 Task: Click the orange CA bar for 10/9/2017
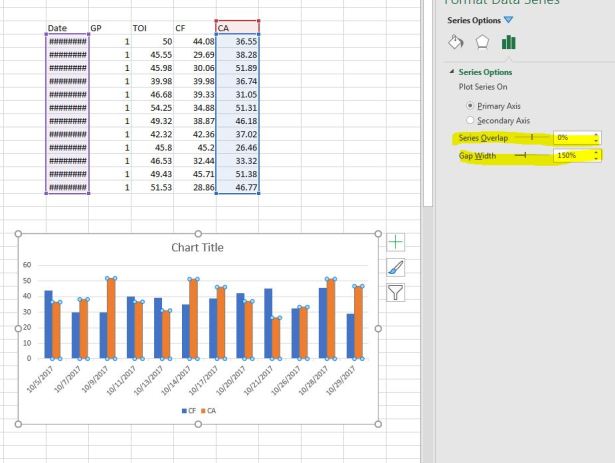[111, 318]
